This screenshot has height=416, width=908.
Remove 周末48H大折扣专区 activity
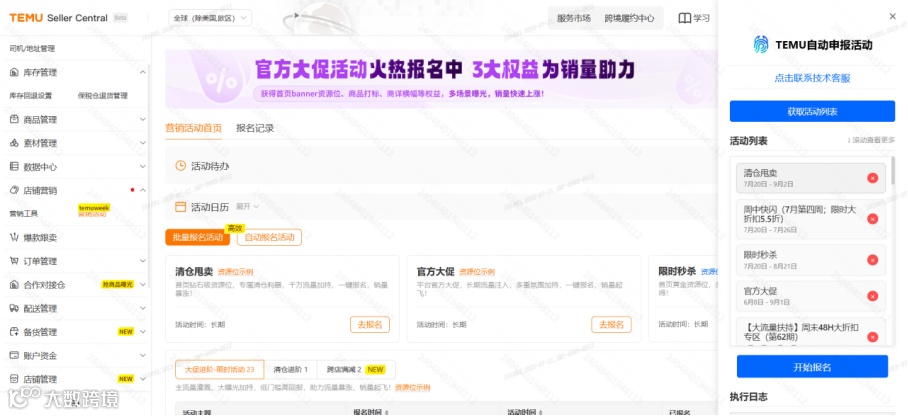[x=873, y=337]
